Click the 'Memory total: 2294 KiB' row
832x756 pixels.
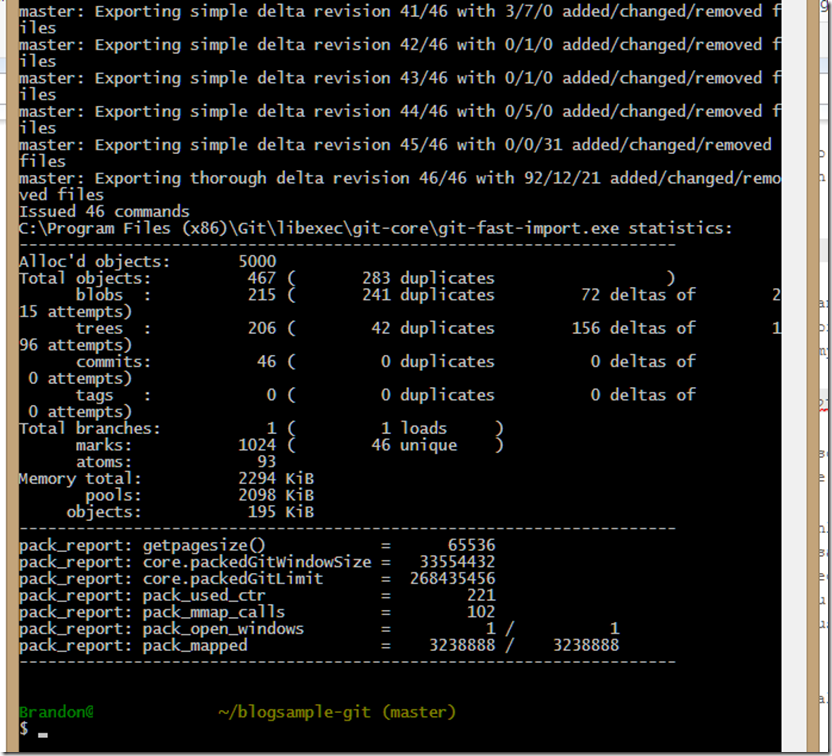tap(167, 479)
